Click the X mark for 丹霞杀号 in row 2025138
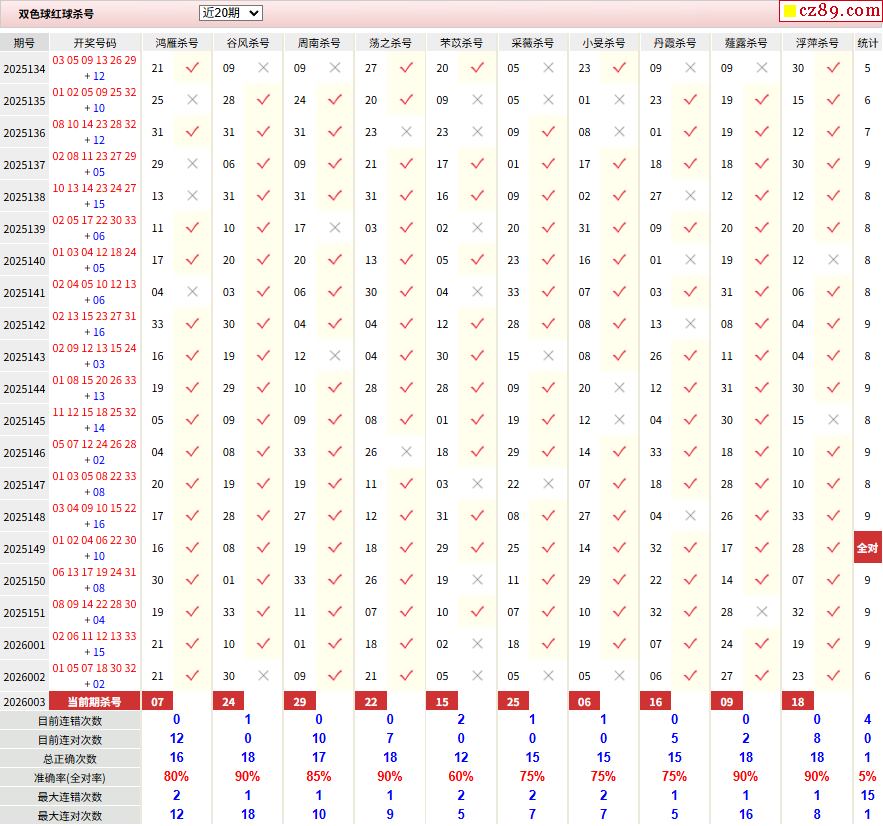The height and width of the screenshot is (826, 883). point(690,196)
